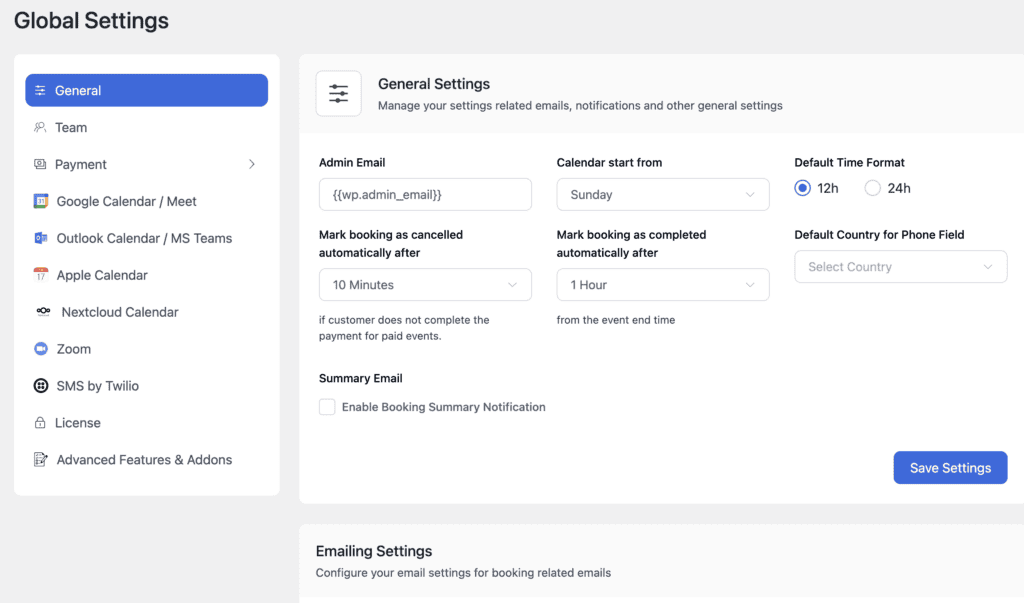Click the Admin Email input field
This screenshot has width=1024, height=603.
(x=425, y=195)
